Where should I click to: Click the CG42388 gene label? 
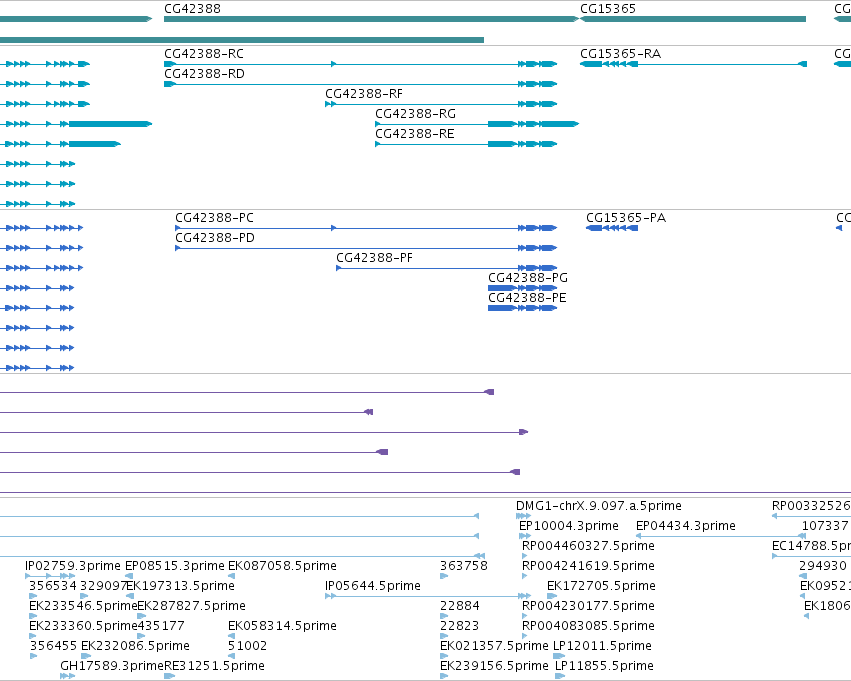(192, 9)
